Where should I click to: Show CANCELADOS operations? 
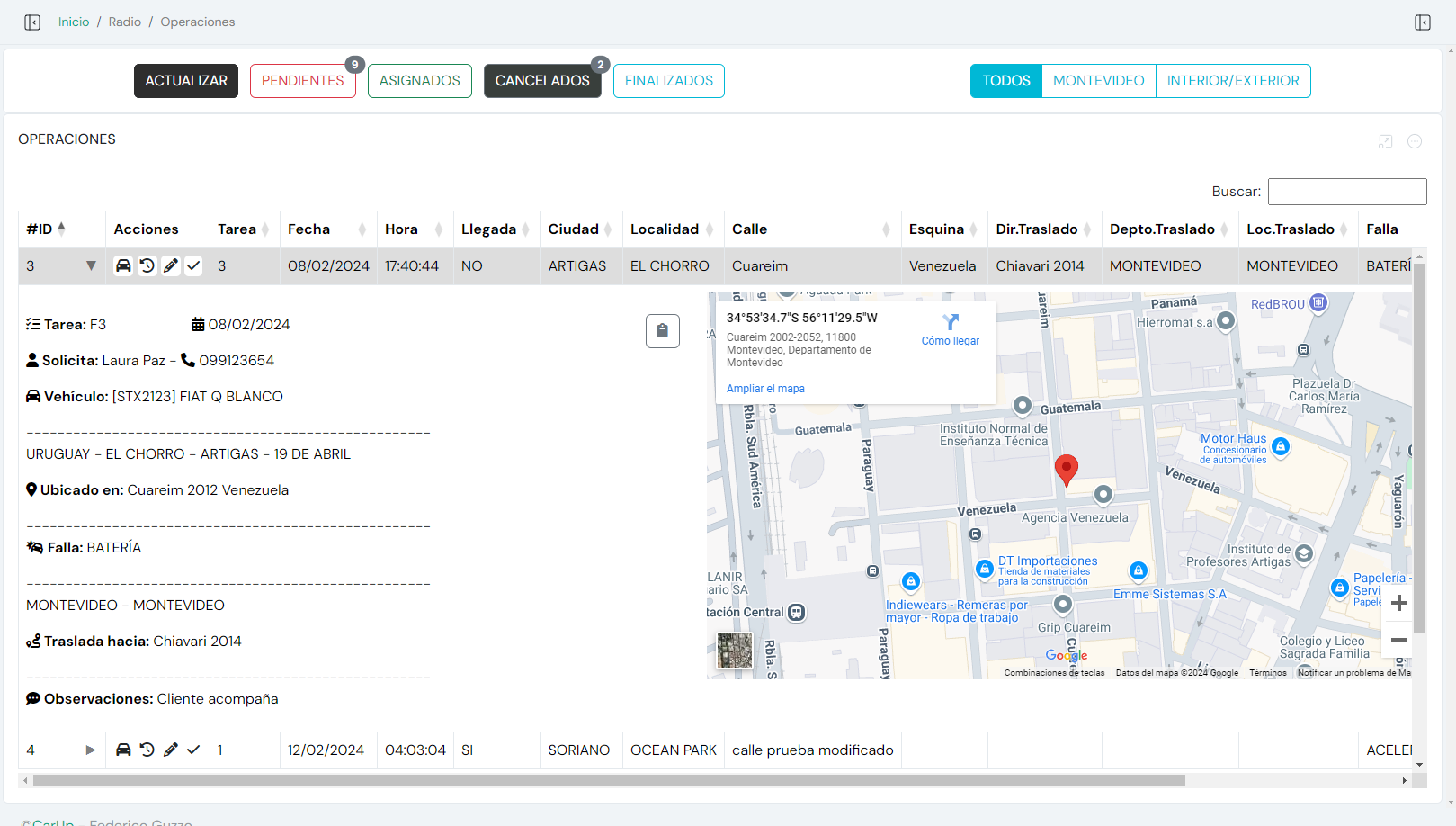(x=542, y=81)
